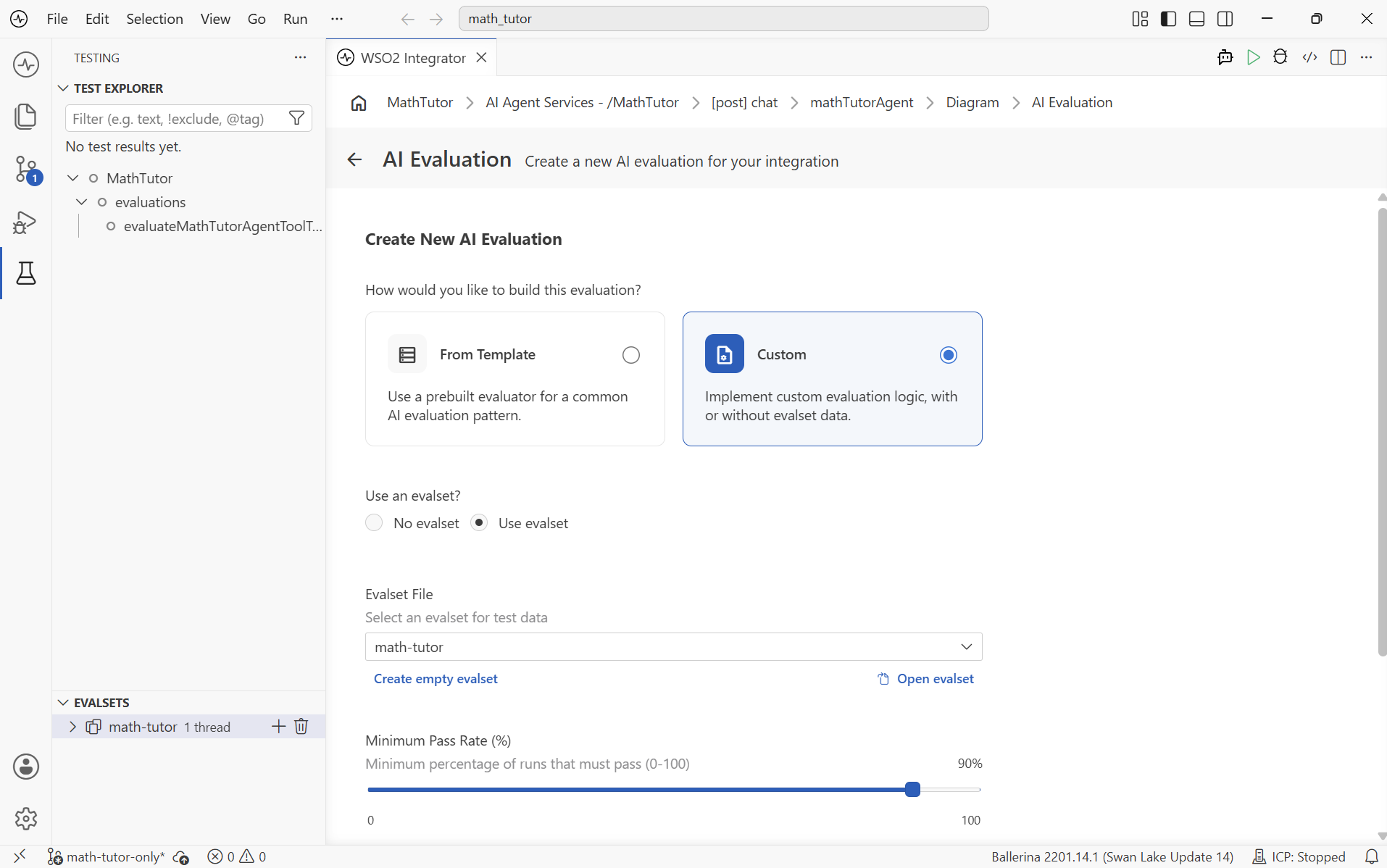Select the From Template radio option
This screenshot has height=868, width=1387.
631,355
